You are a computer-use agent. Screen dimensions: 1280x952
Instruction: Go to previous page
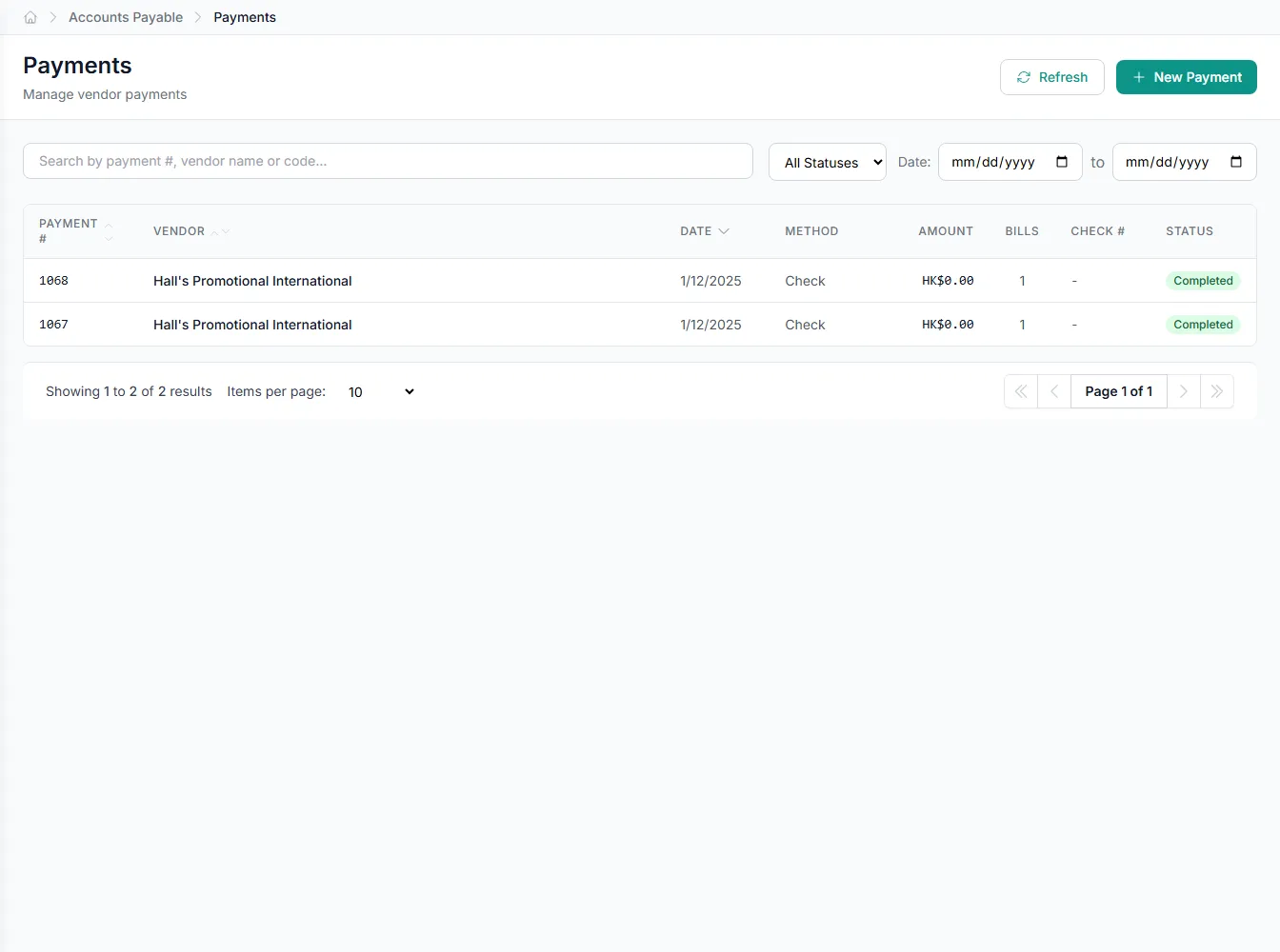1054,391
